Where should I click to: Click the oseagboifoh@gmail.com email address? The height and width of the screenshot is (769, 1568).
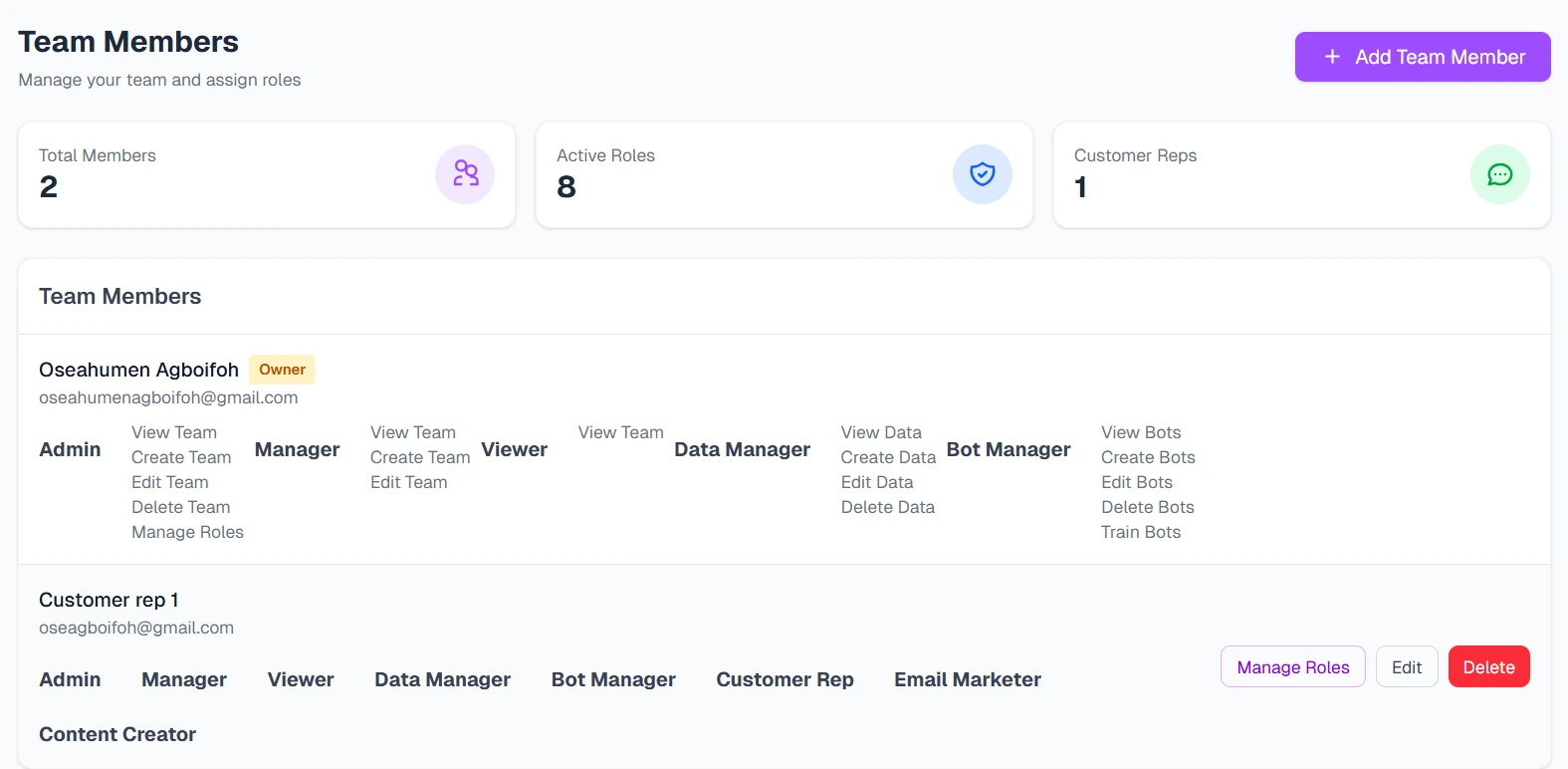136,628
